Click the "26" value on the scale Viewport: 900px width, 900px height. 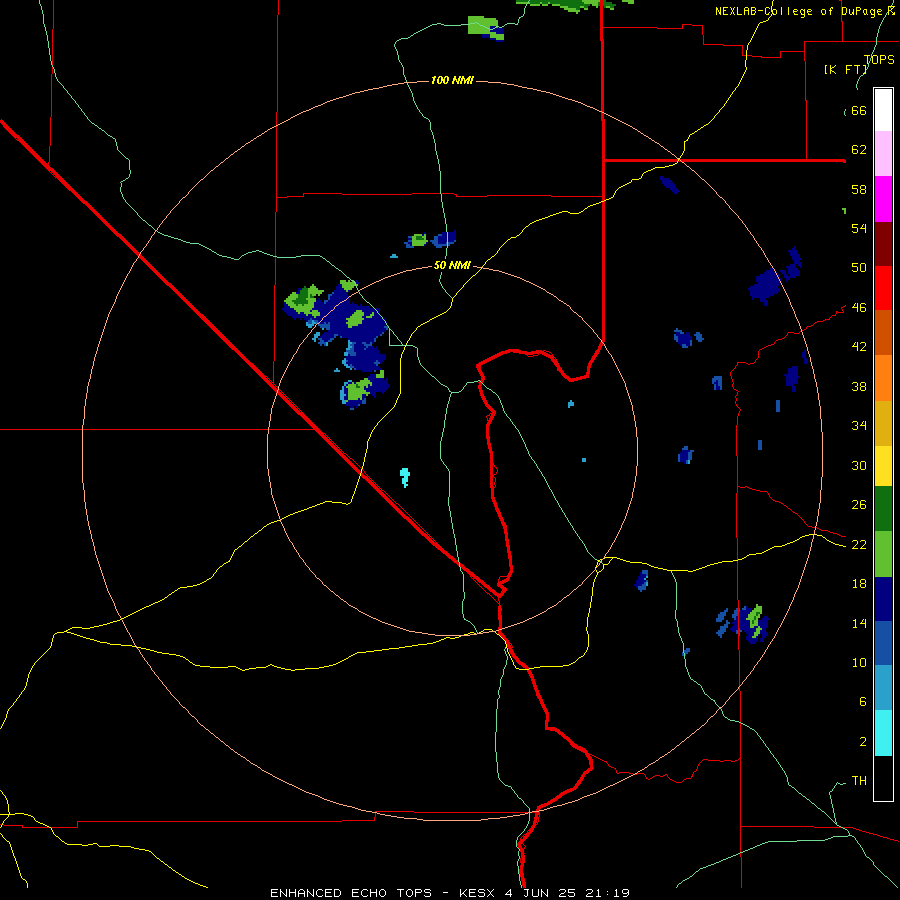(859, 505)
